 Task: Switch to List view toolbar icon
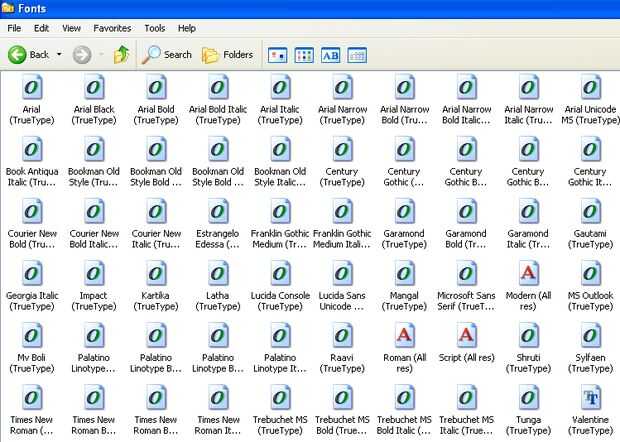304,55
